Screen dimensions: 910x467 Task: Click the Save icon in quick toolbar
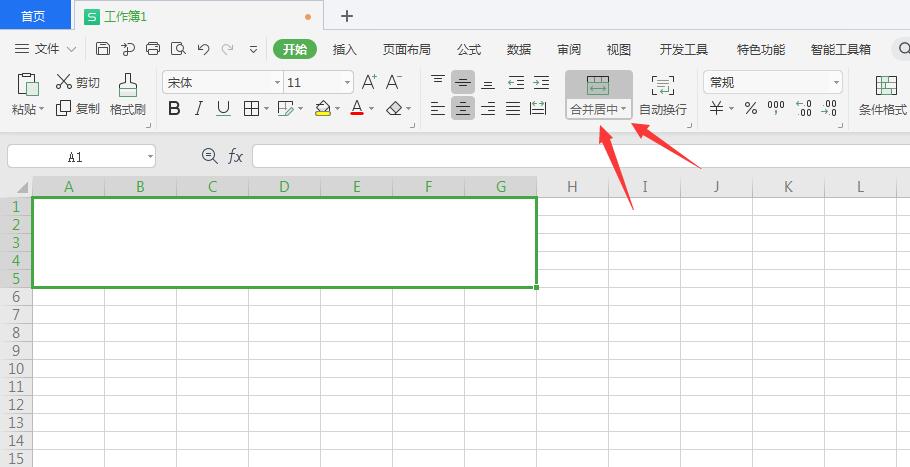click(x=103, y=49)
